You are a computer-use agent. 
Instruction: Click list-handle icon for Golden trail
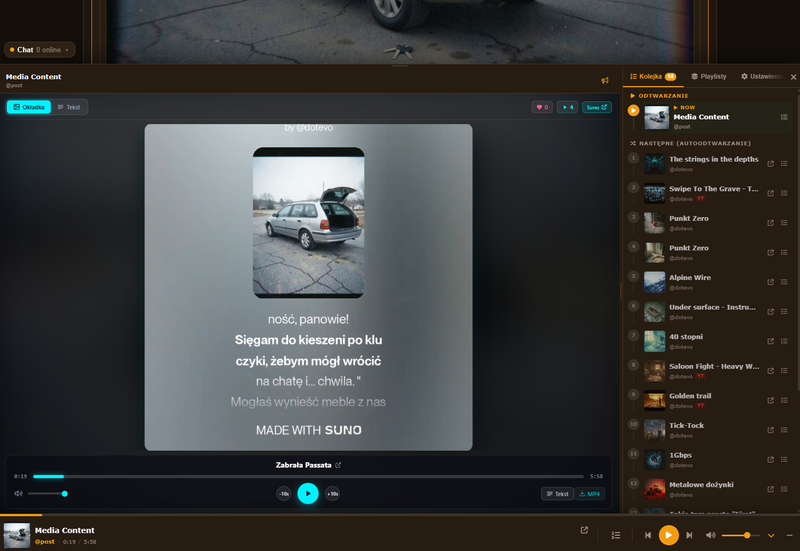tap(784, 400)
